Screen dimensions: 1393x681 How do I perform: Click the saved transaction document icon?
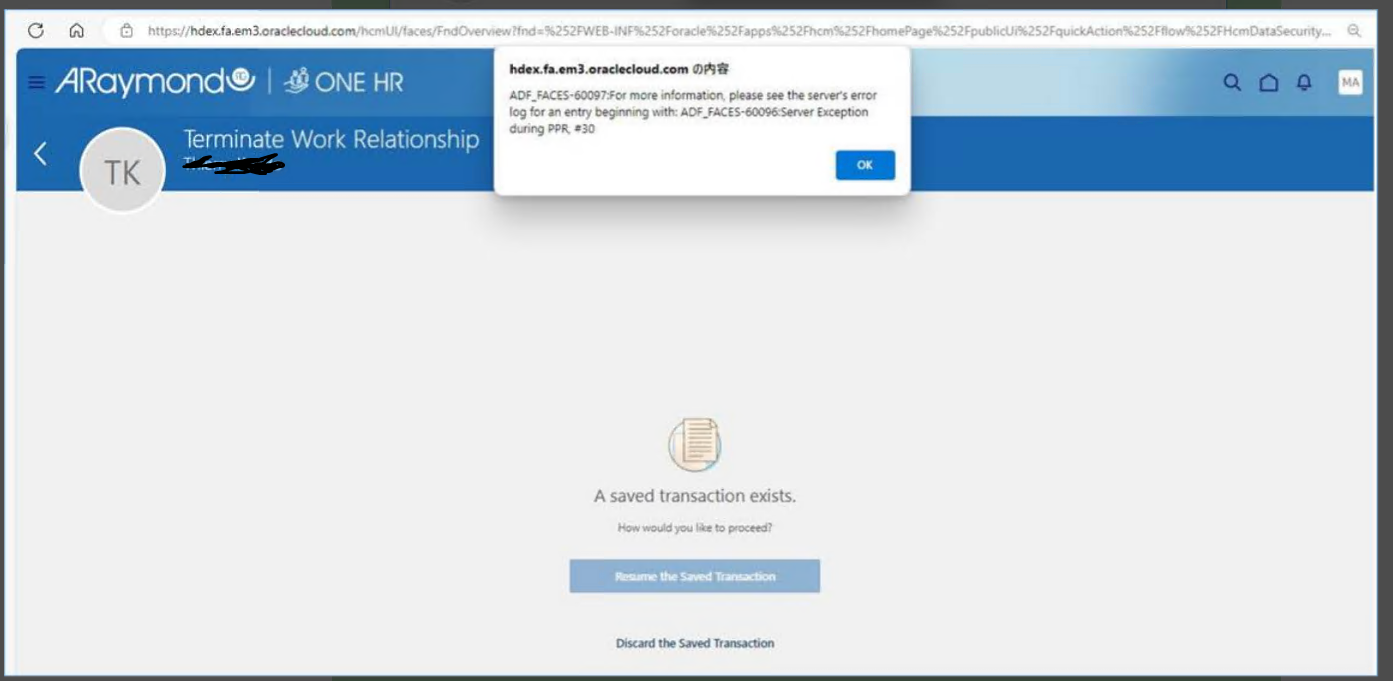[696, 442]
